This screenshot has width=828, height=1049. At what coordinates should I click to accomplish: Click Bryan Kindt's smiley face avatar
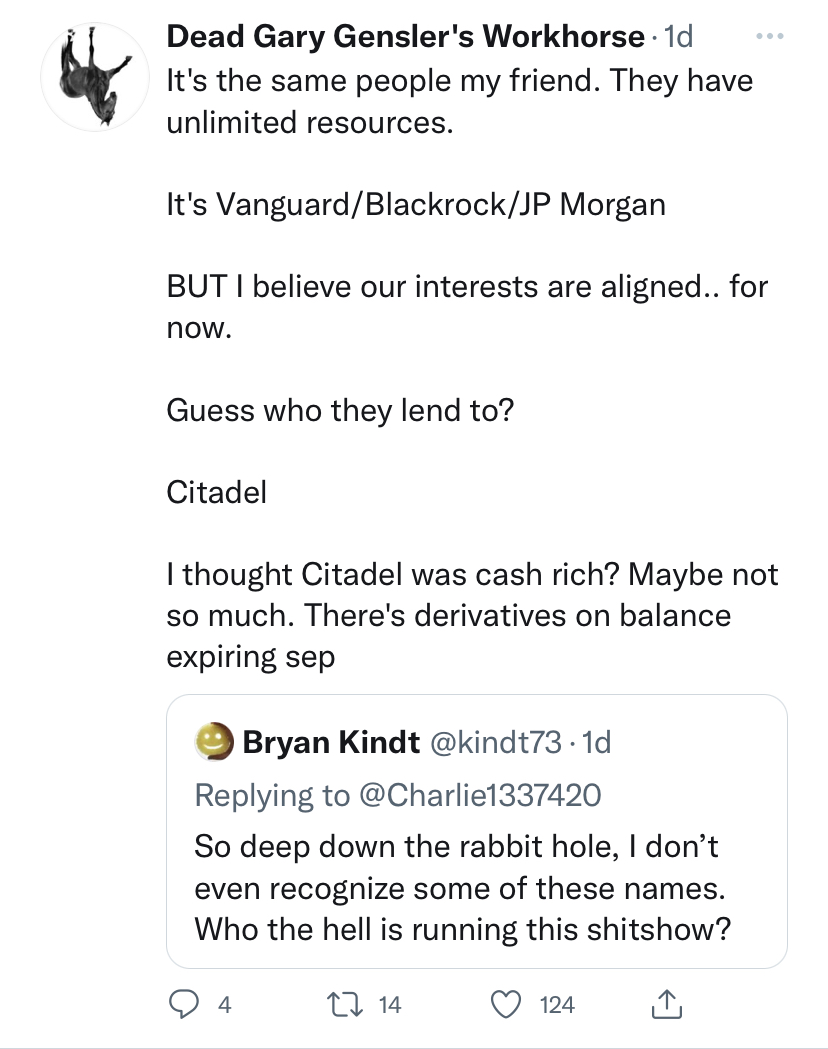coord(211,743)
